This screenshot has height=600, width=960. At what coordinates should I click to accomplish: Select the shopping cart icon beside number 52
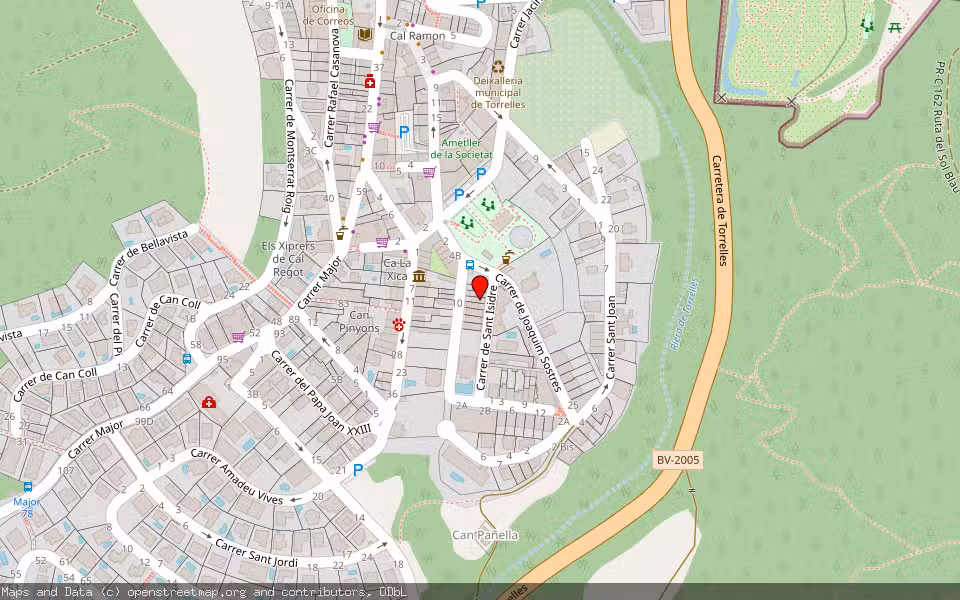238,336
